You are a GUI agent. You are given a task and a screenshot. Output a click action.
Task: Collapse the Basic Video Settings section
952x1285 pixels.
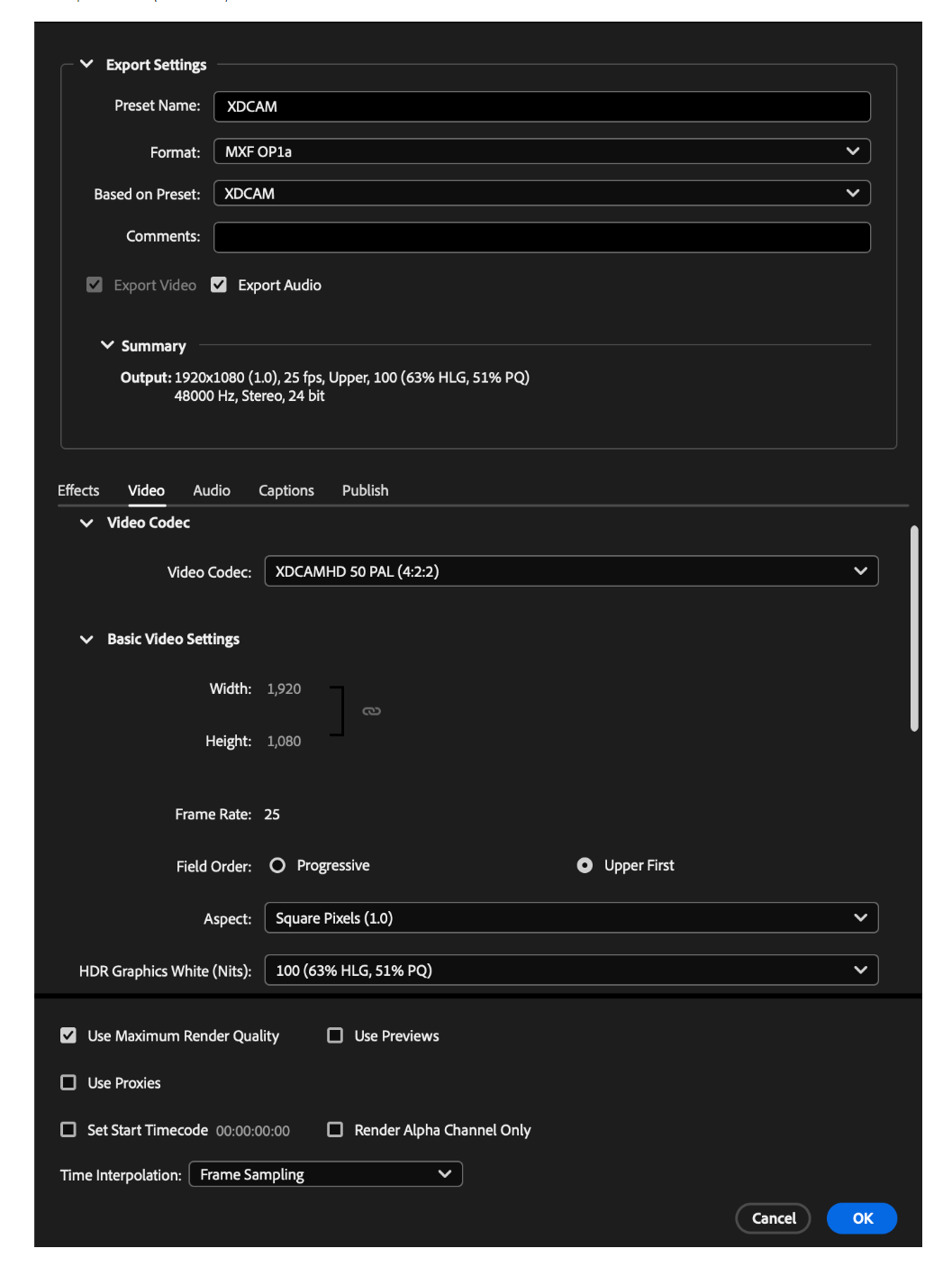86,639
